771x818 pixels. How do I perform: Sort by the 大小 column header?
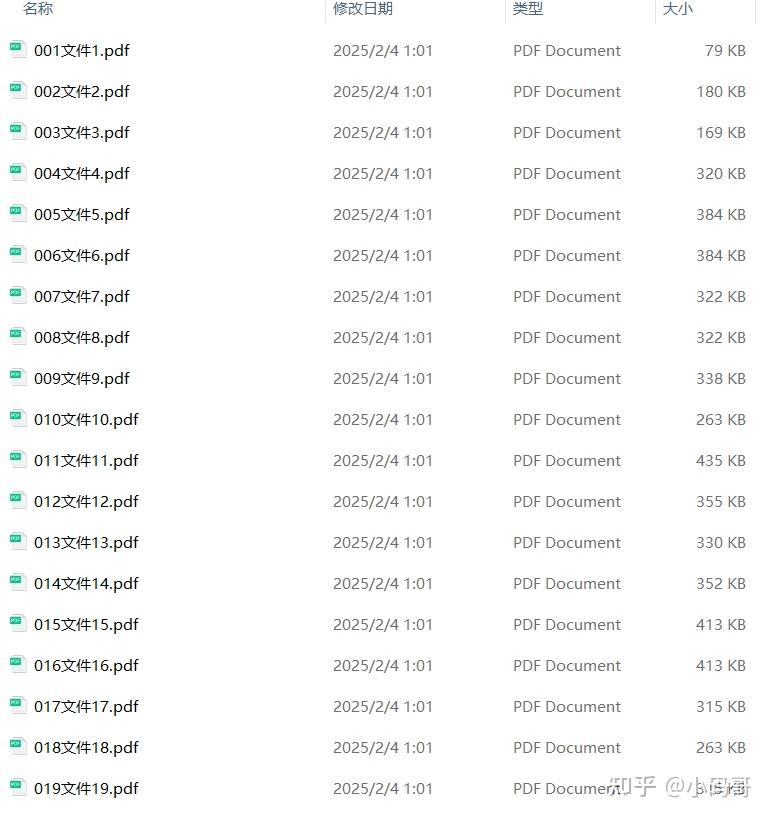[678, 9]
